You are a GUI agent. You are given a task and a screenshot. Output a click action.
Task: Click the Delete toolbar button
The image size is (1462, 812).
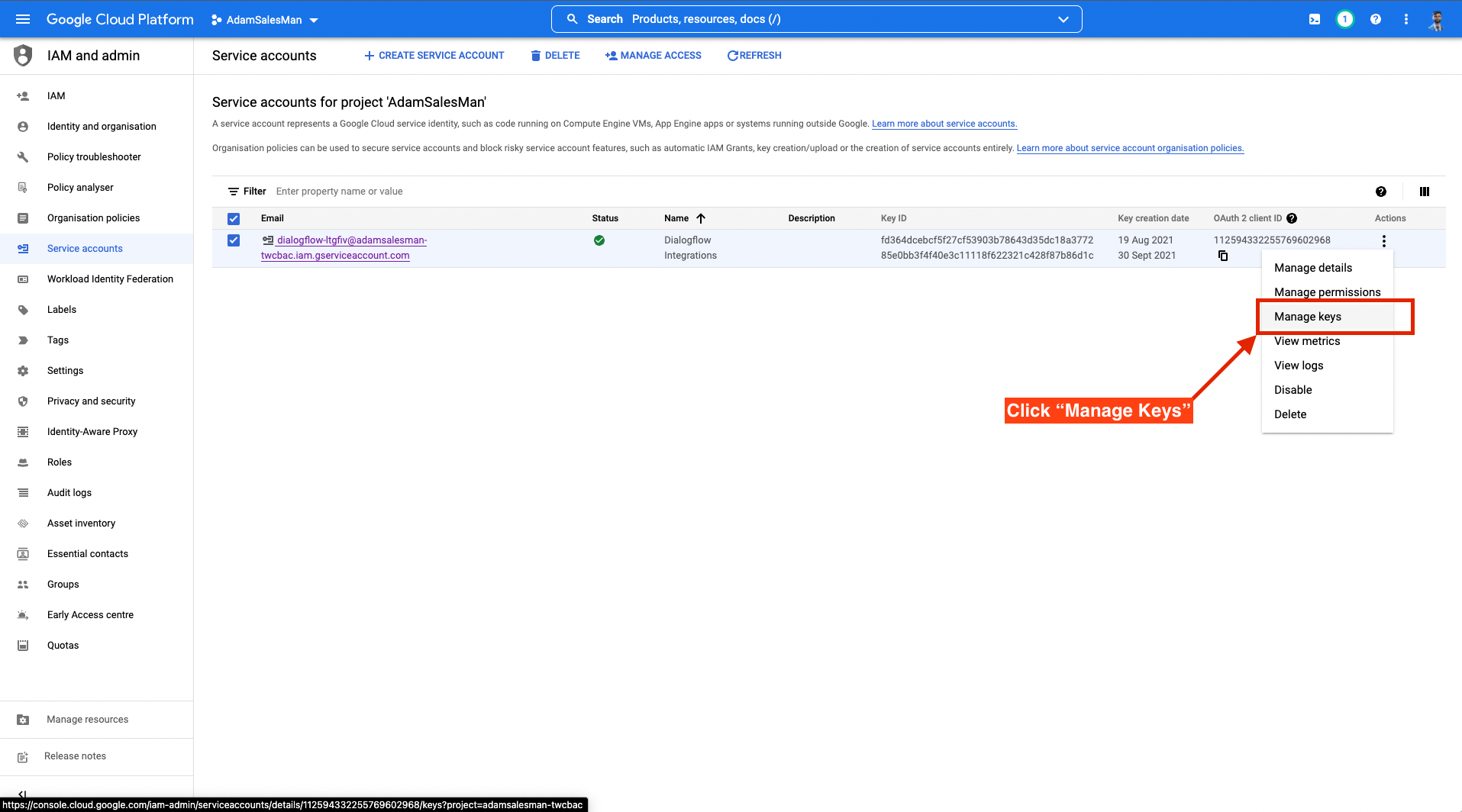coord(556,56)
